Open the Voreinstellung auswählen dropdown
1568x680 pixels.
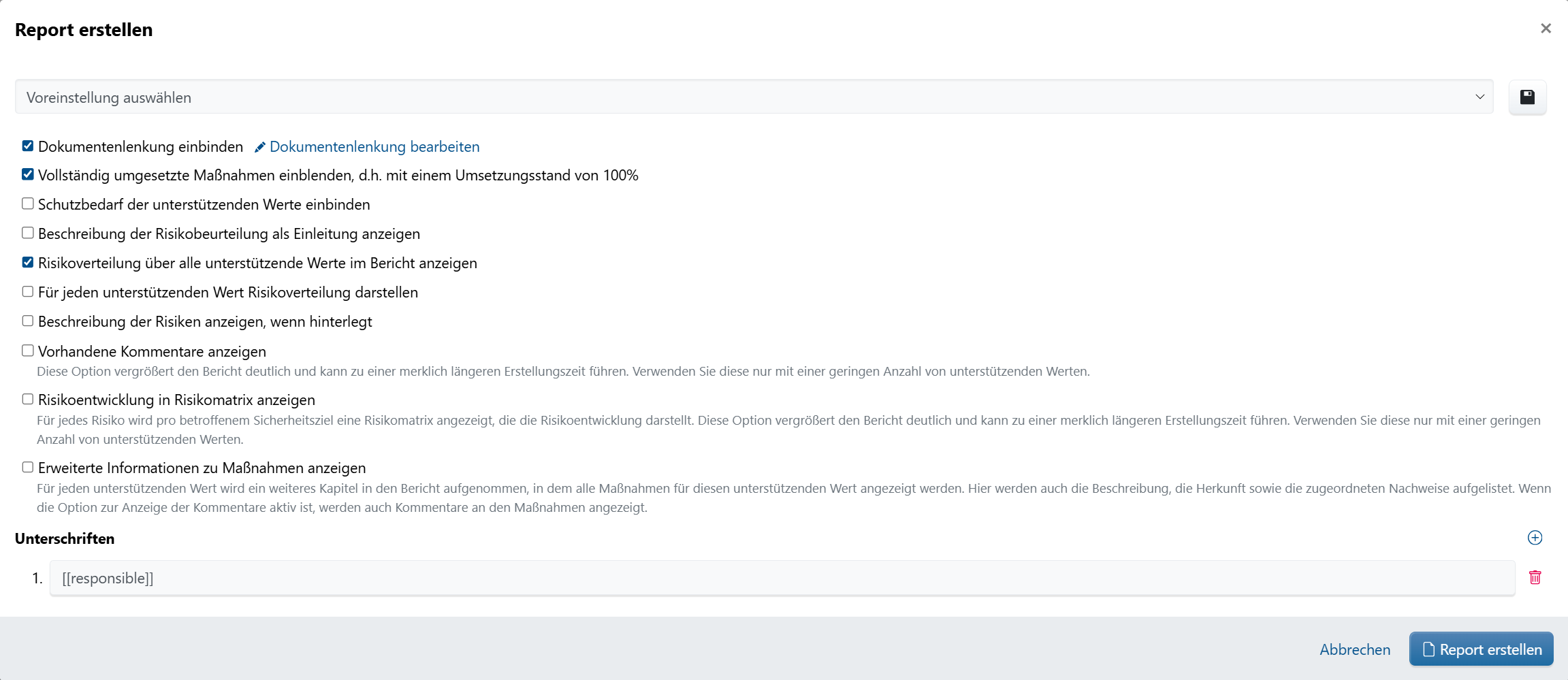749,97
